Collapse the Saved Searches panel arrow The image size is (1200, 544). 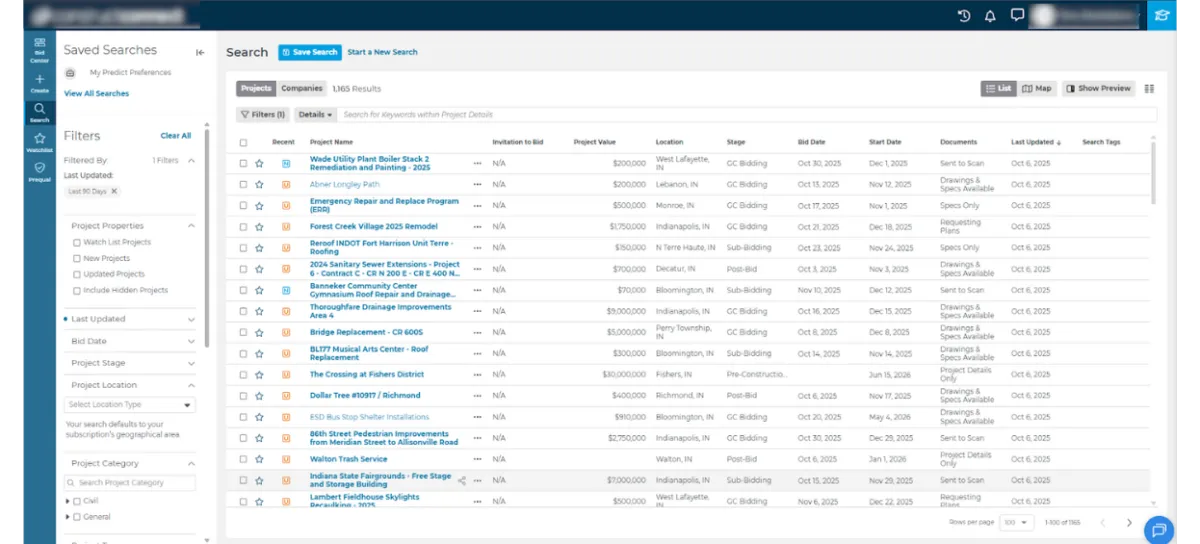click(200, 52)
